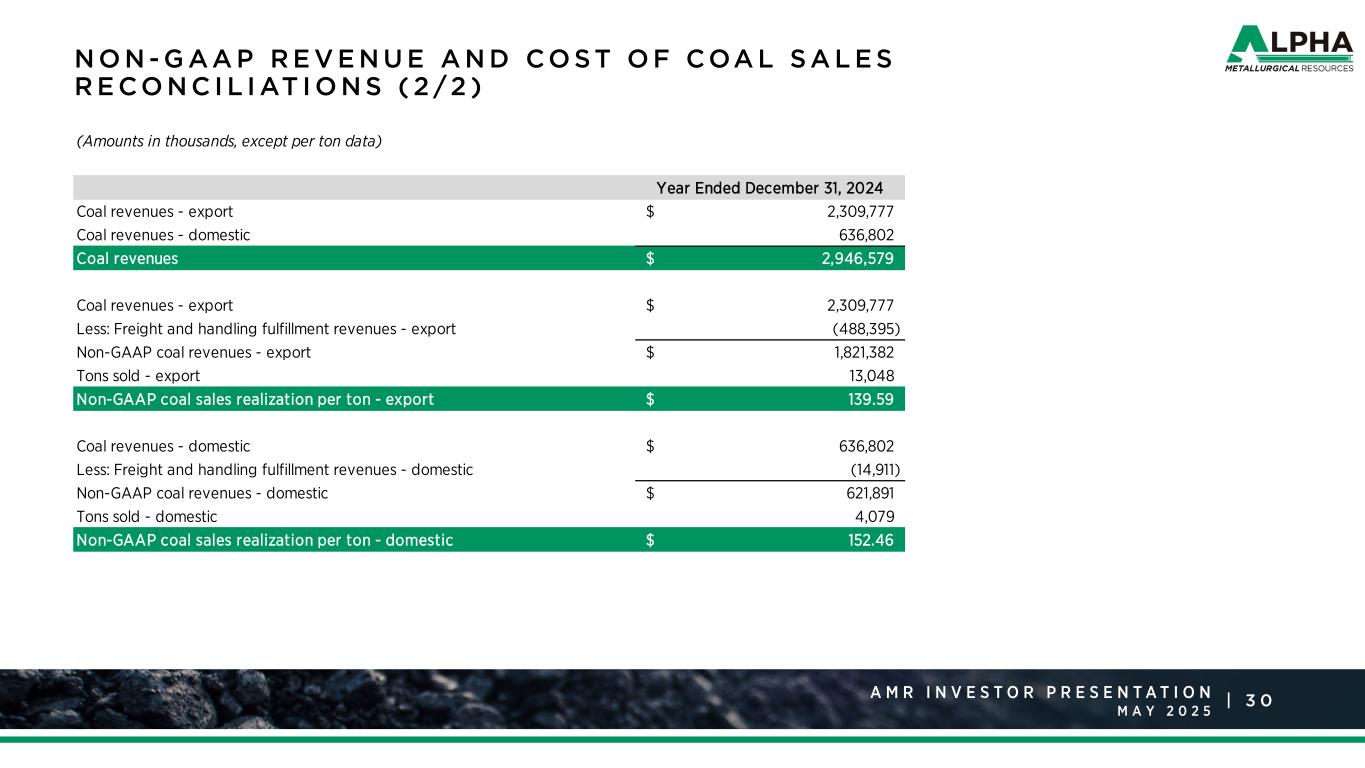The width and height of the screenshot is (1365, 768).
Task: Click the slide title about Non-GAAP reconciliations
Action: pos(484,73)
